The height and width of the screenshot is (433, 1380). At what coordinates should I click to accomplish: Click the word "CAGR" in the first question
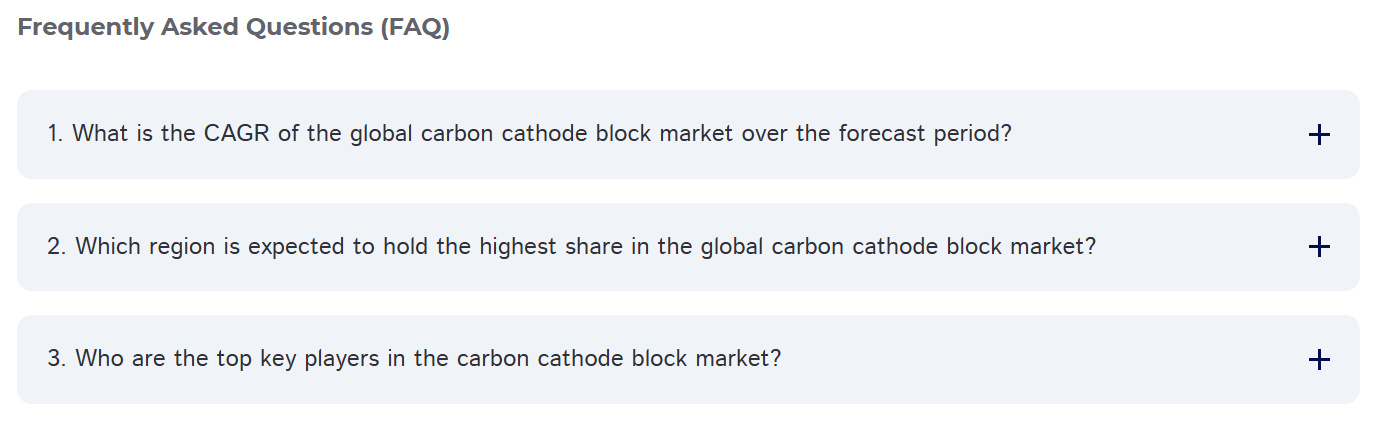click(x=237, y=134)
